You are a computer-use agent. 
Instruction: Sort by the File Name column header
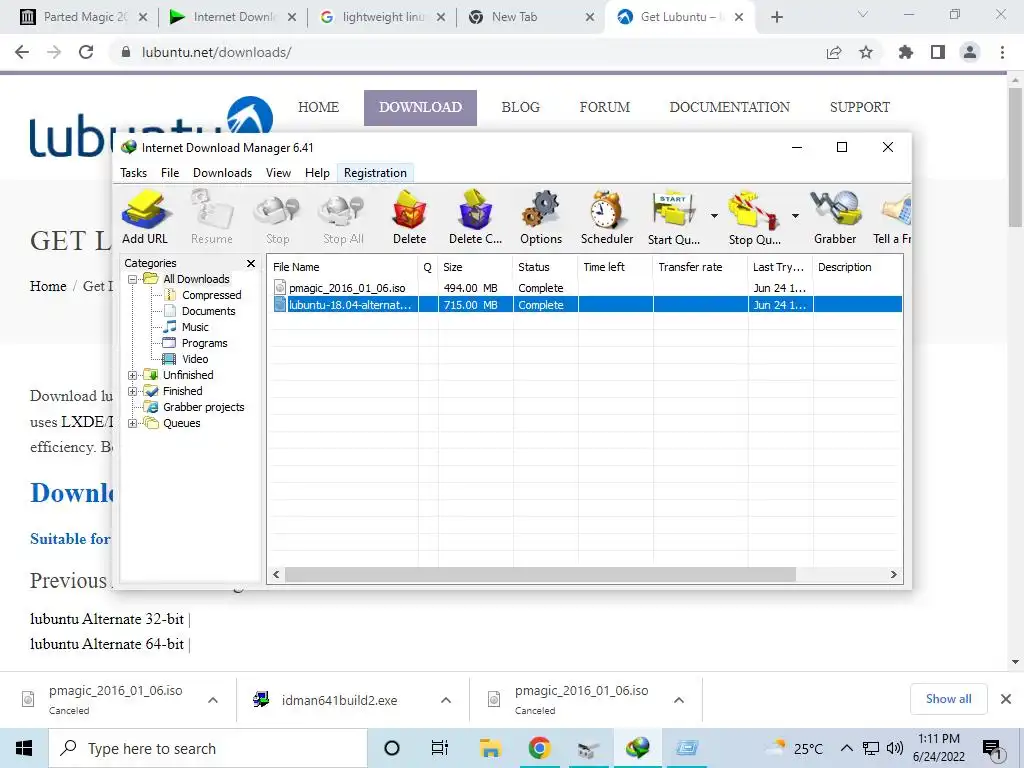[x=344, y=267]
